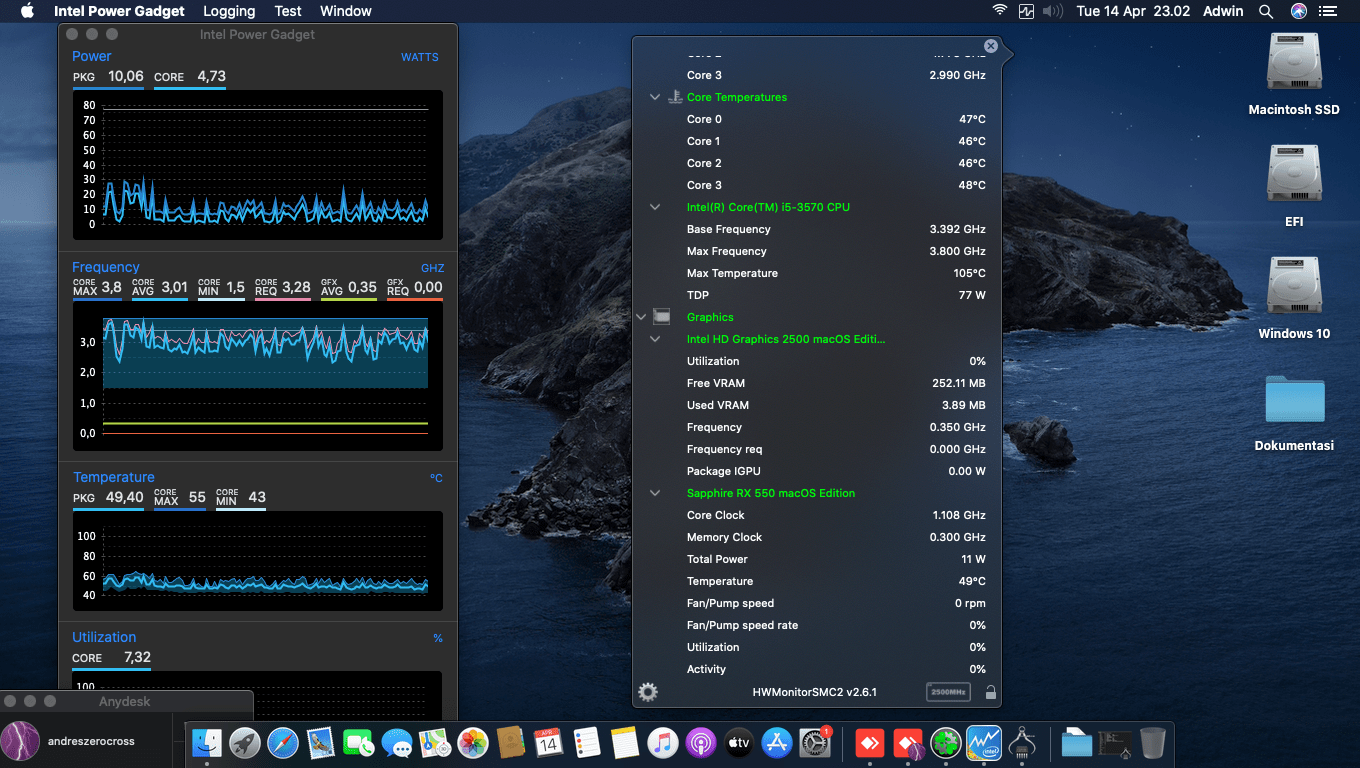Click the Intel Power Gadget dock icon
The width and height of the screenshot is (1360, 768).
point(983,743)
